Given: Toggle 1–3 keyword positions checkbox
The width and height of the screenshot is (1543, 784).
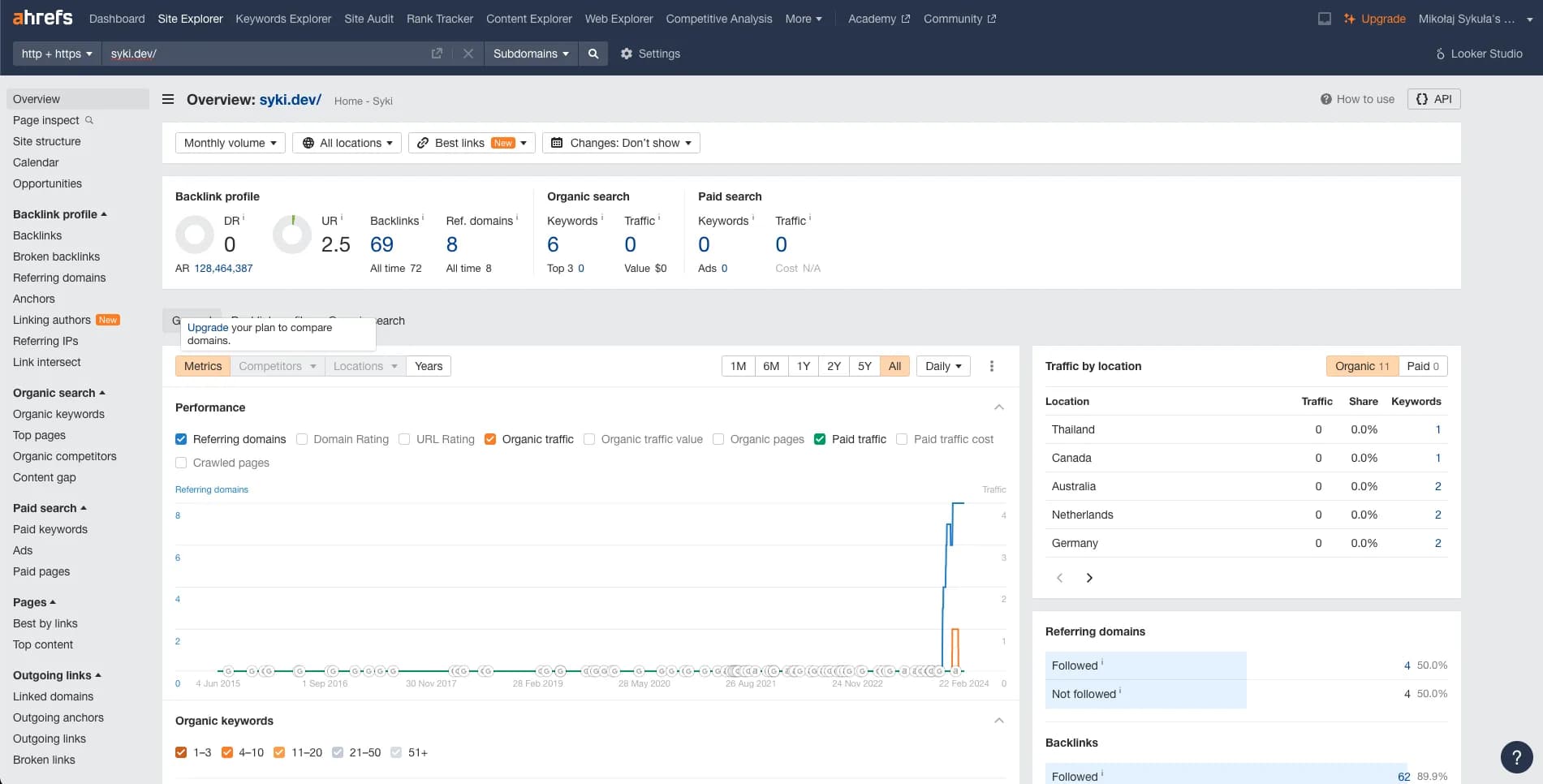Looking at the screenshot, I should [181, 752].
